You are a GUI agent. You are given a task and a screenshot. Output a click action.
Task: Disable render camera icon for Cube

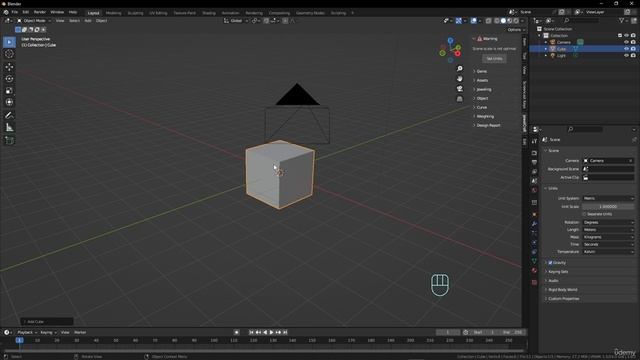coord(633,49)
